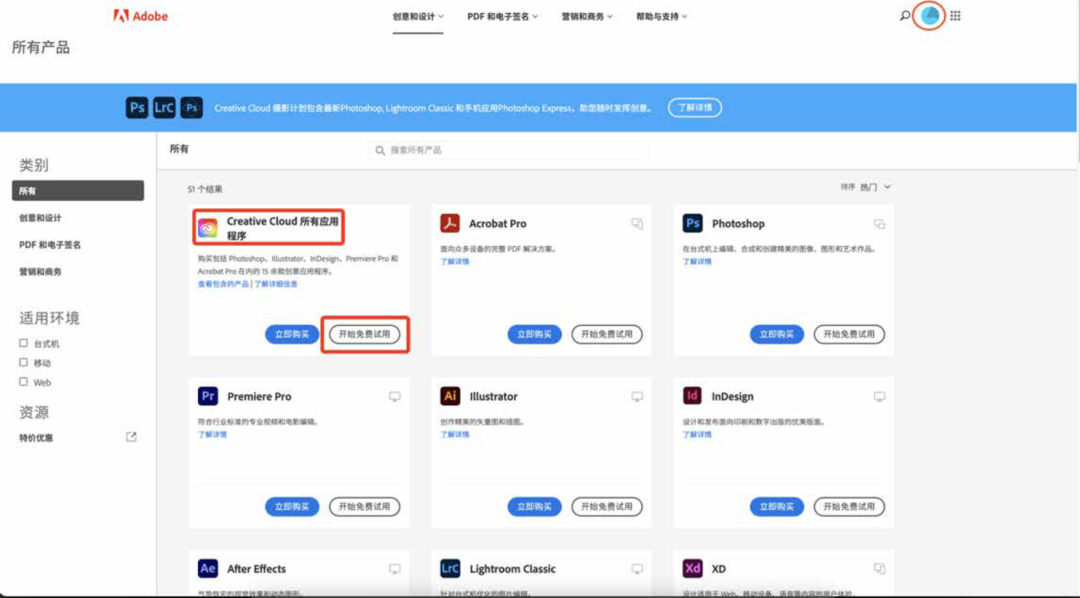Click the Adobe logo
Screen dimensions: 1080x598
(x=141, y=16)
